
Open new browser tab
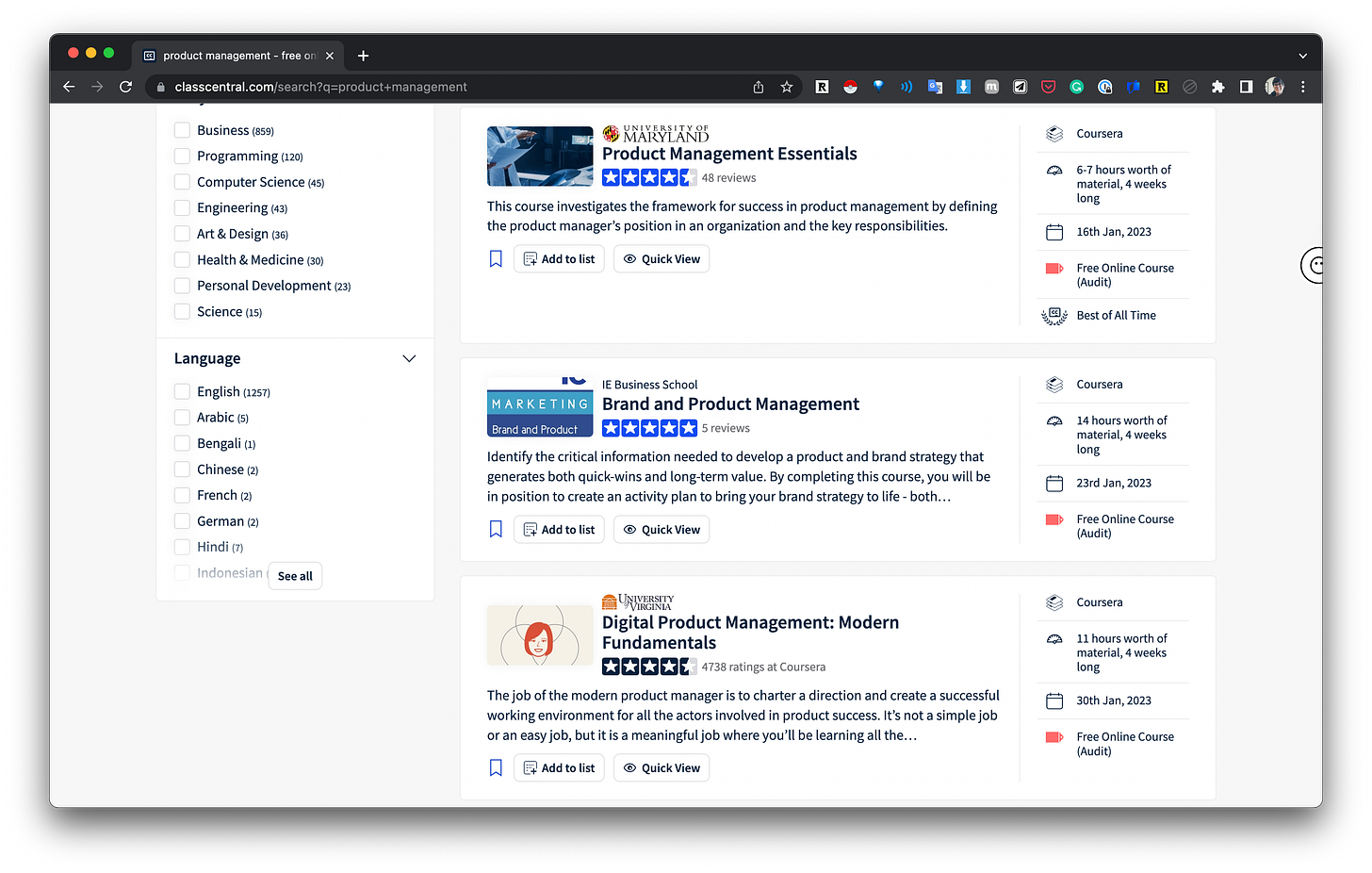[x=363, y=56]
